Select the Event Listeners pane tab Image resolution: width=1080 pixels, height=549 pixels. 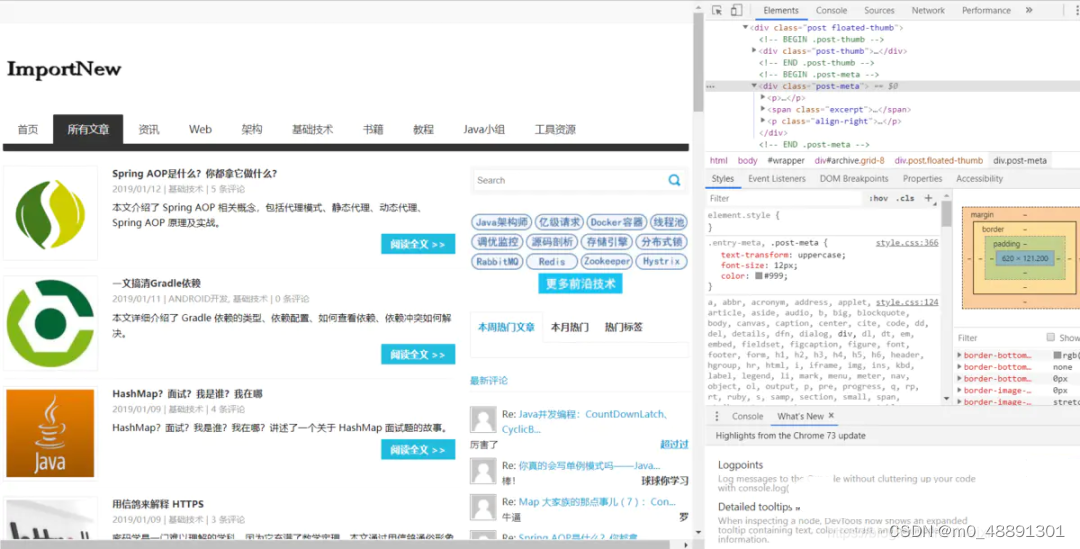[x=776, y=178]
